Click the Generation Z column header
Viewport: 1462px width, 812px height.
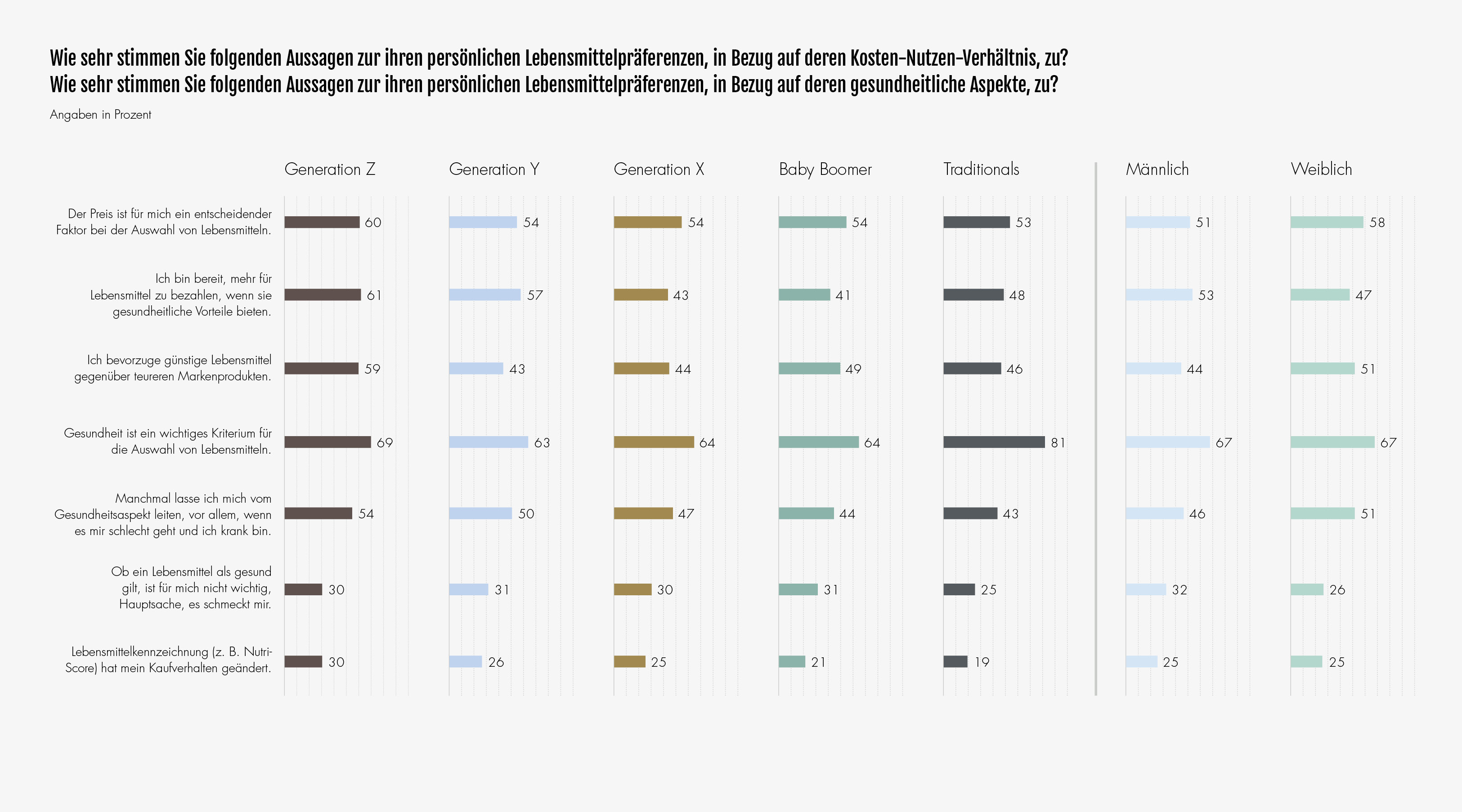pos(330,169)
